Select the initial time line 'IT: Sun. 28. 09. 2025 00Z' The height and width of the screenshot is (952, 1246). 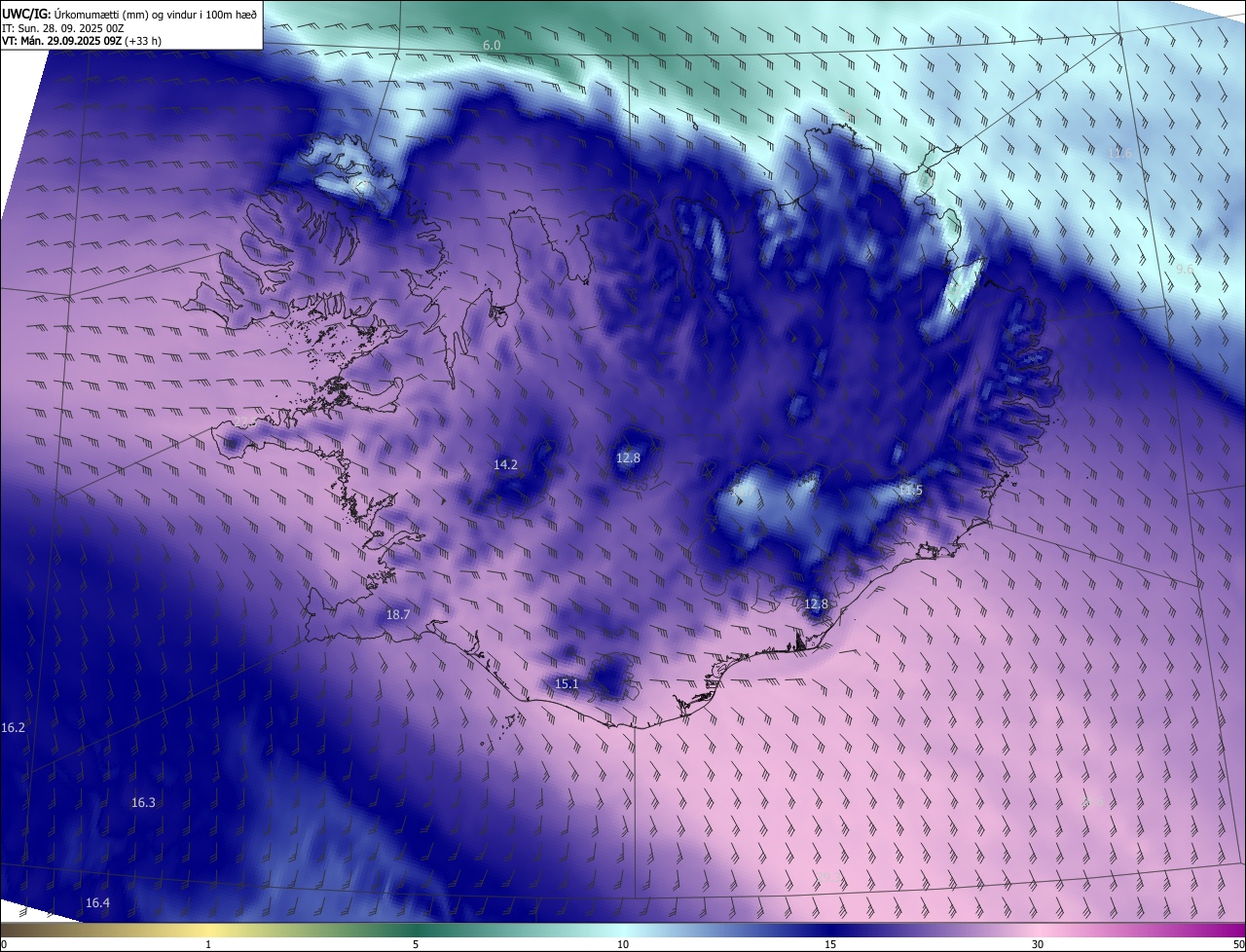tap(62, 28)
